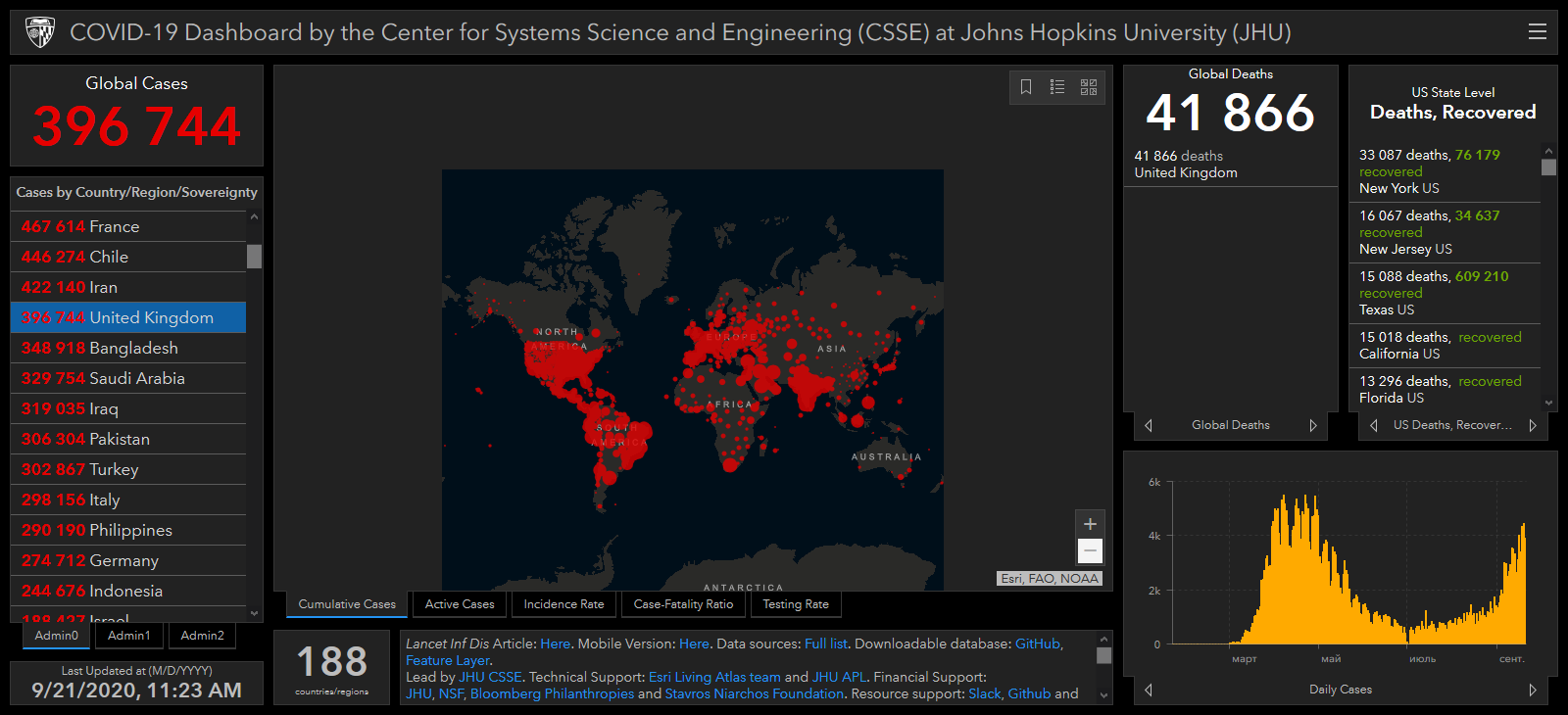Open the 'Feature Layer' link
This screenshot has width=1568, height=715.
pos(448,660)
